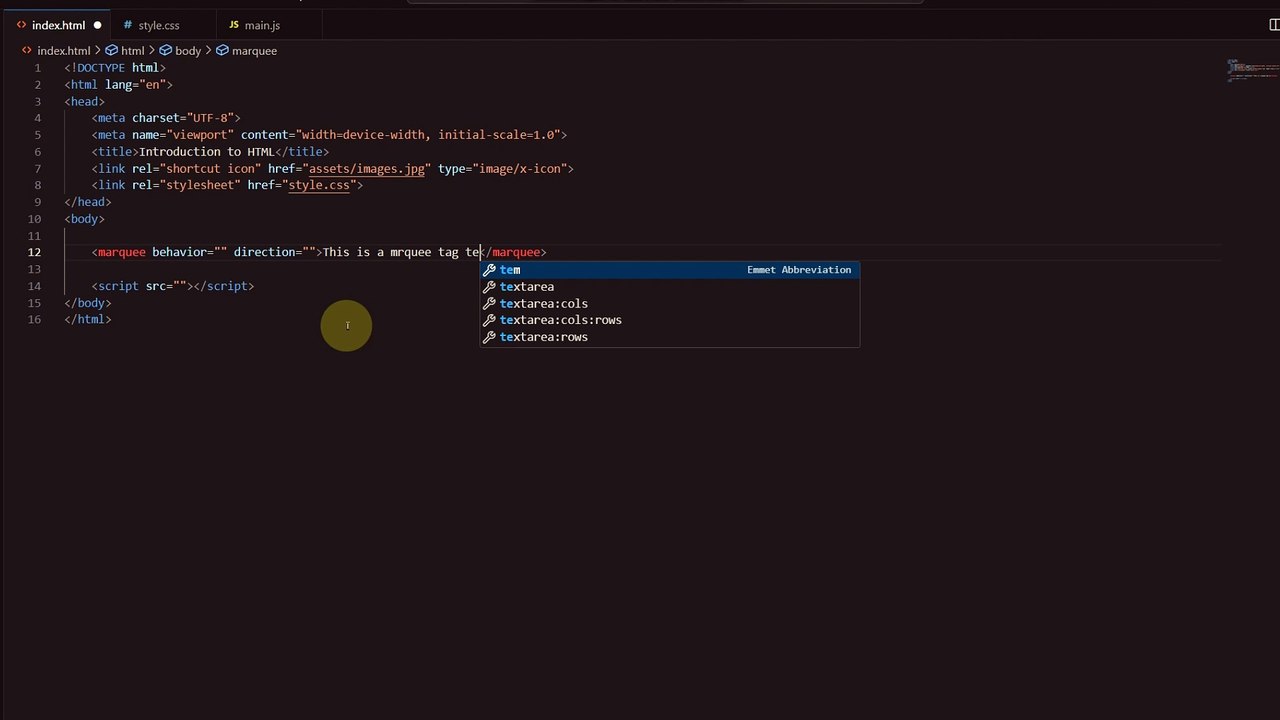Click line number 12 in gutter
The image size is (1280, 720).
(x=35, y=252)
